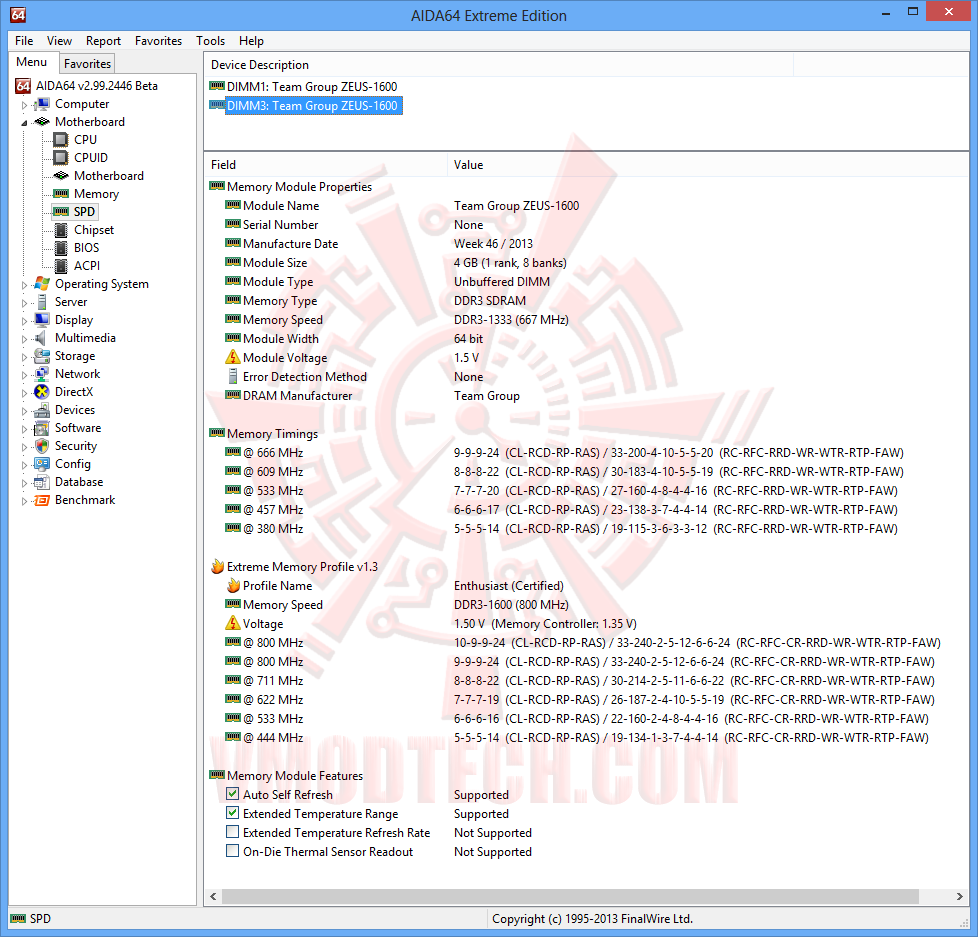Click the horizontal scrollbar thumb
Image resolution: width=978 pixels, height=937 pixels.
click(x=570, y=896)
